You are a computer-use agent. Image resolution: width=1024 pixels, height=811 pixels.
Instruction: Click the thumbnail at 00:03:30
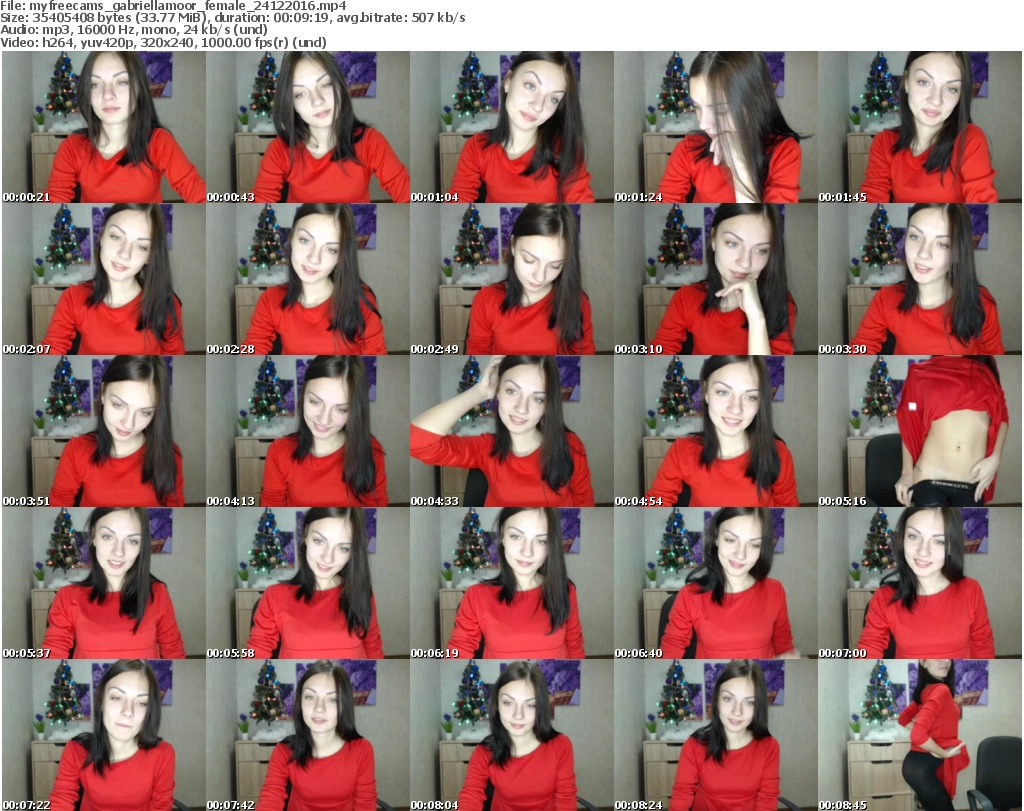pos(920,279)
